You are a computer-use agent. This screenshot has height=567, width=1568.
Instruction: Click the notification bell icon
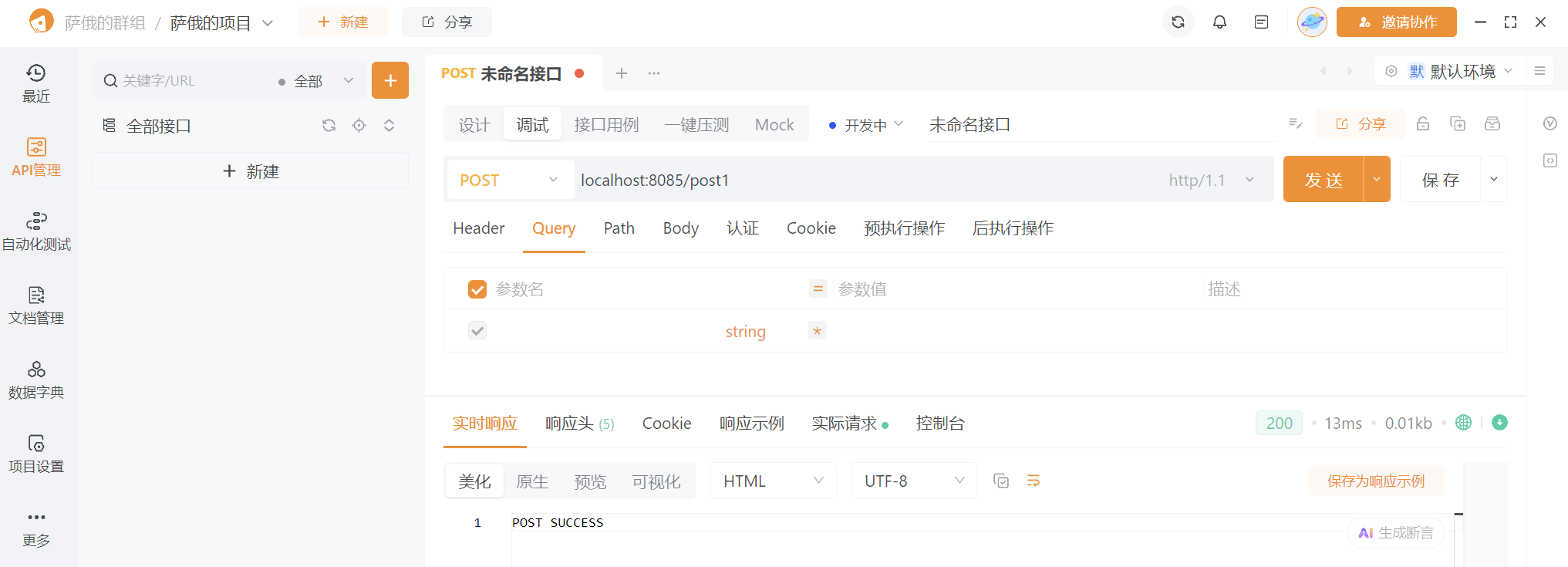[x=1219, y=22]
